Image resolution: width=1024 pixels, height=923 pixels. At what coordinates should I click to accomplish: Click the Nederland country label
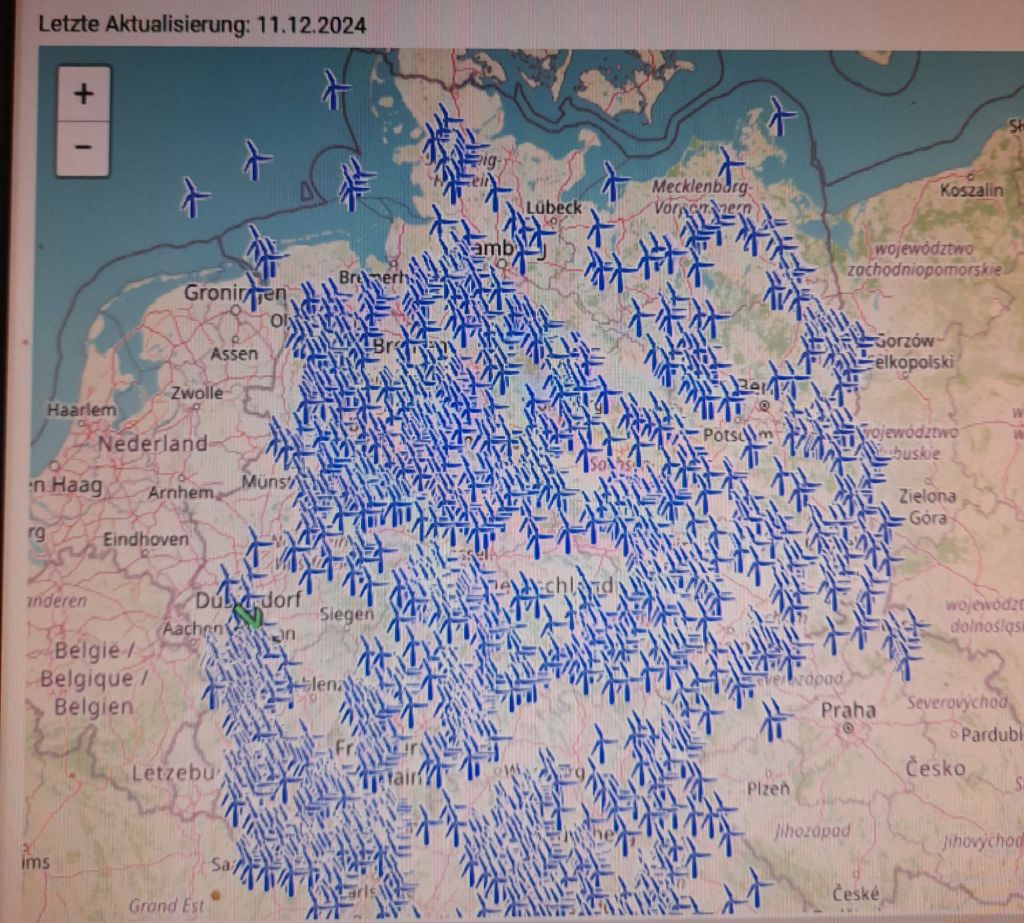pos(153,443)
